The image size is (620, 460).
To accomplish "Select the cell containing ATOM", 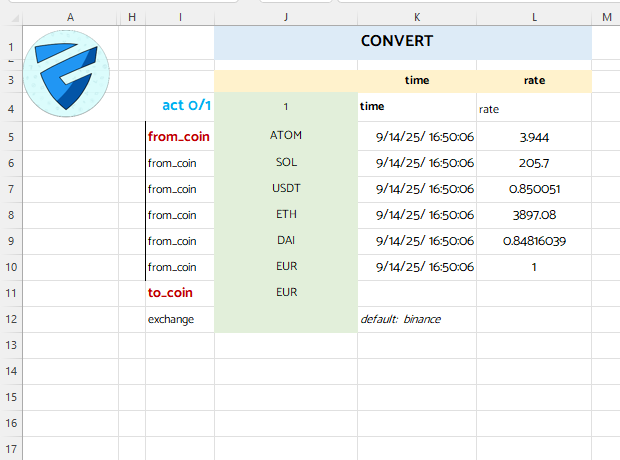I will (x=285, y=136).
